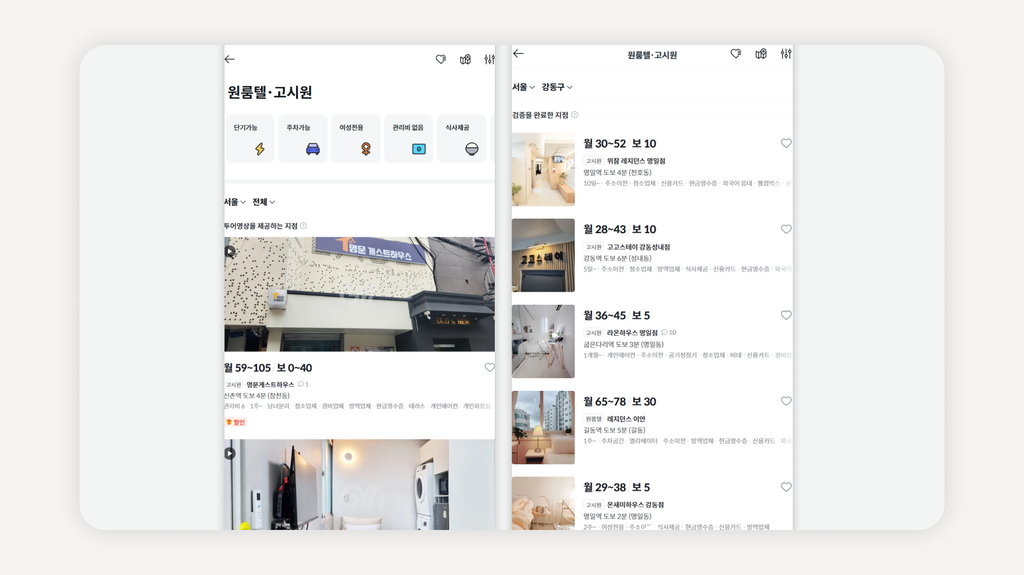Select price 월 30~52 보 10
The width and height of the screenshot is (1024, 575).
[x=620, y=144]
